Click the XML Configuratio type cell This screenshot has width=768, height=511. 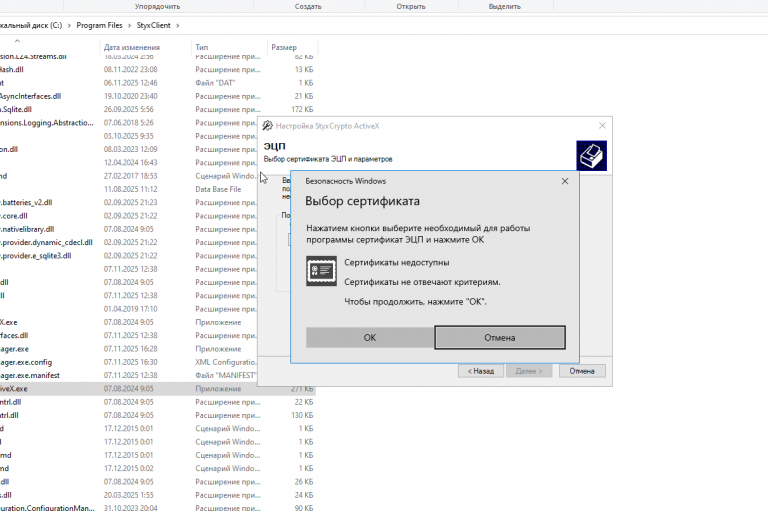[x=226, y=362]
